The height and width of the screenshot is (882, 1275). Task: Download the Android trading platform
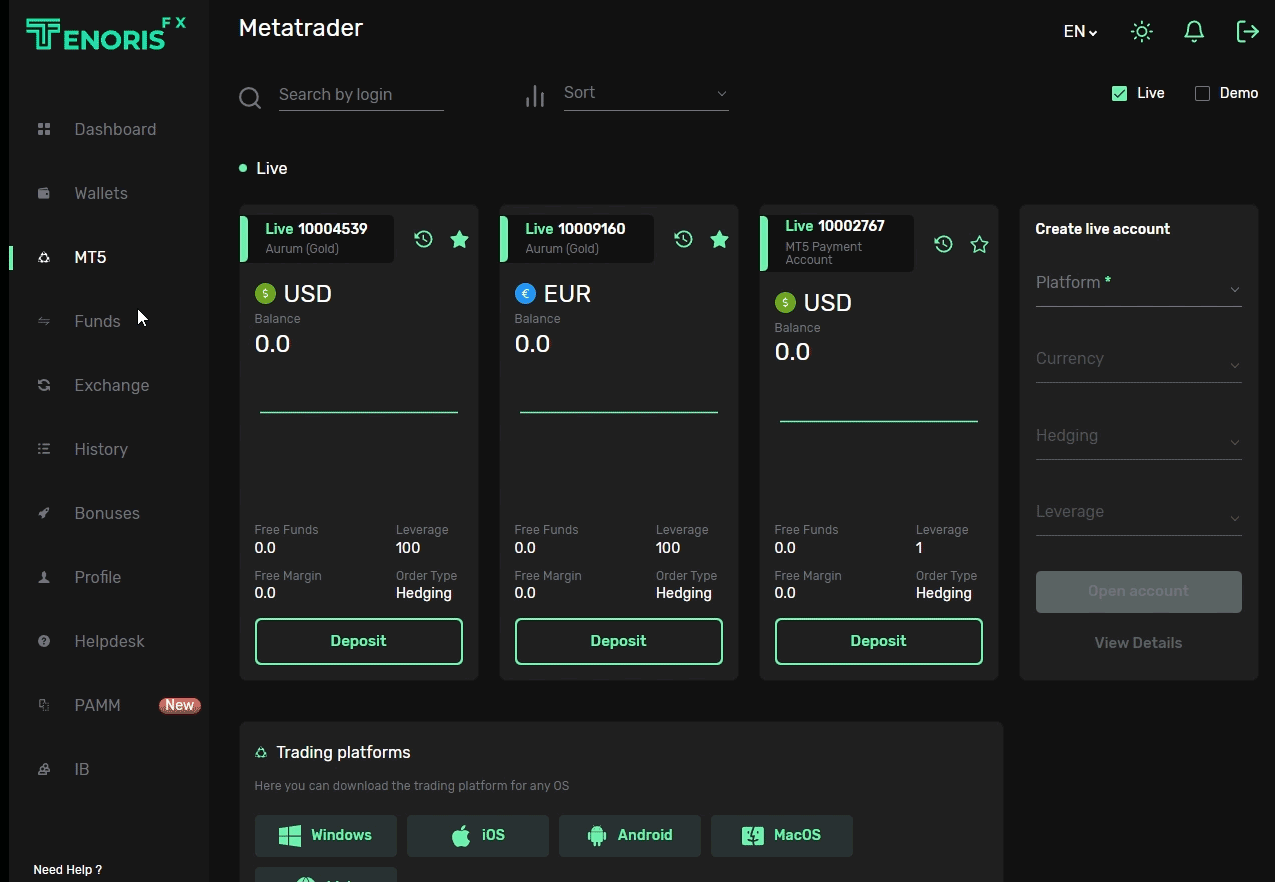[629, 835]
